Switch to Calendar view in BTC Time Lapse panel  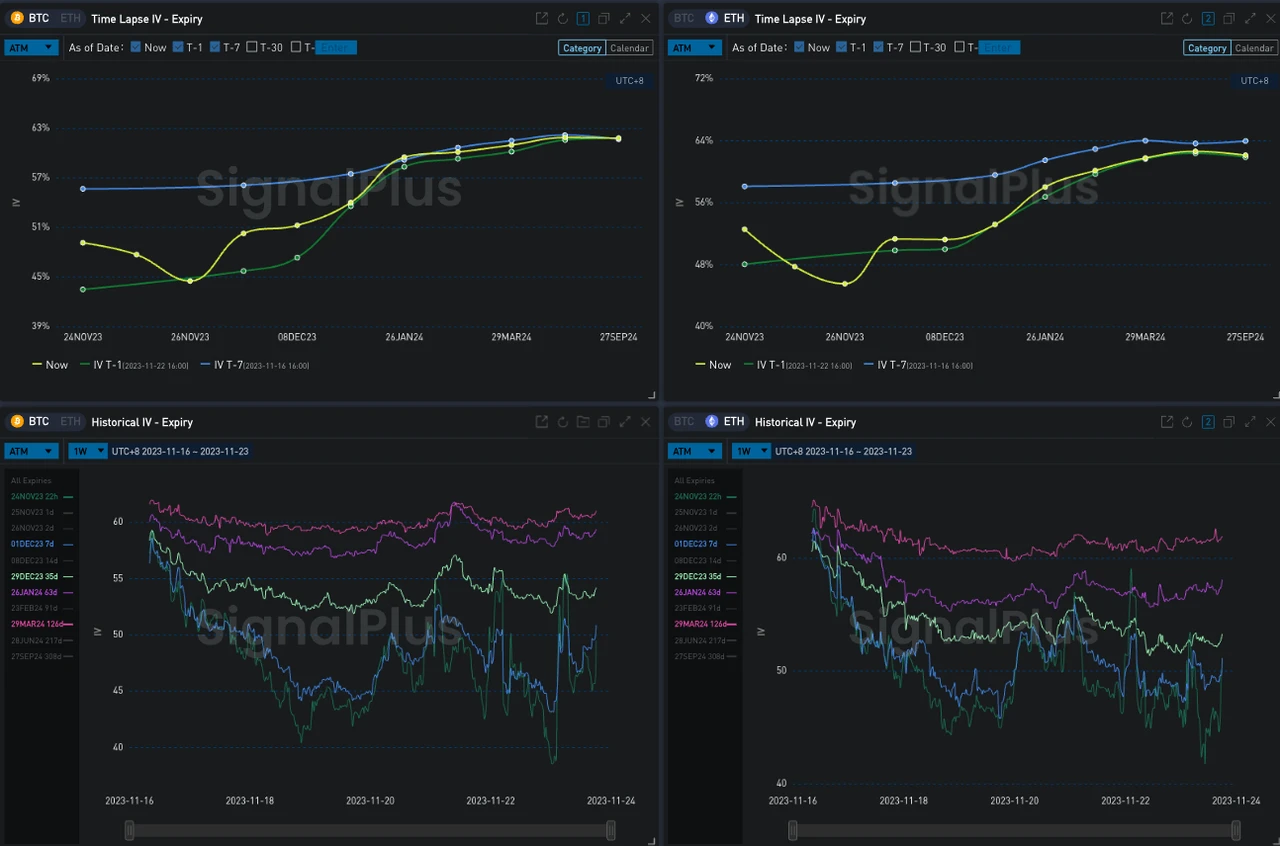coord(629,48)
